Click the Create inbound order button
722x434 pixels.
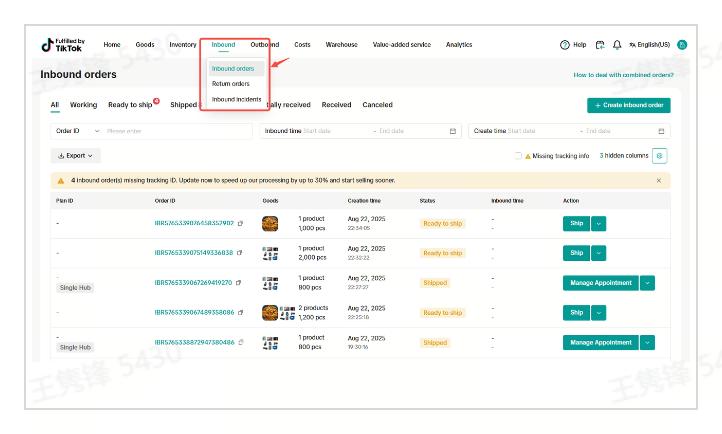pyautogui.click(x=629, y=105)
